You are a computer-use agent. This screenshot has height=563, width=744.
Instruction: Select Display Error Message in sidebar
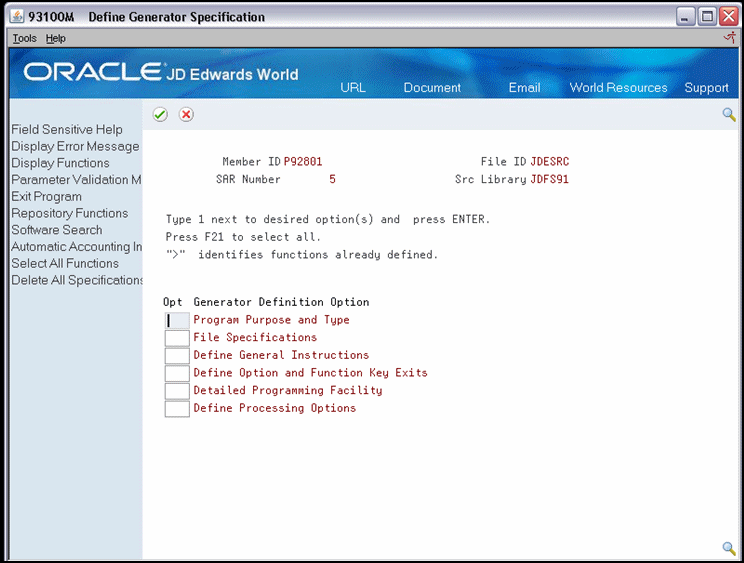pyautogui.click(x=75, y=146)
